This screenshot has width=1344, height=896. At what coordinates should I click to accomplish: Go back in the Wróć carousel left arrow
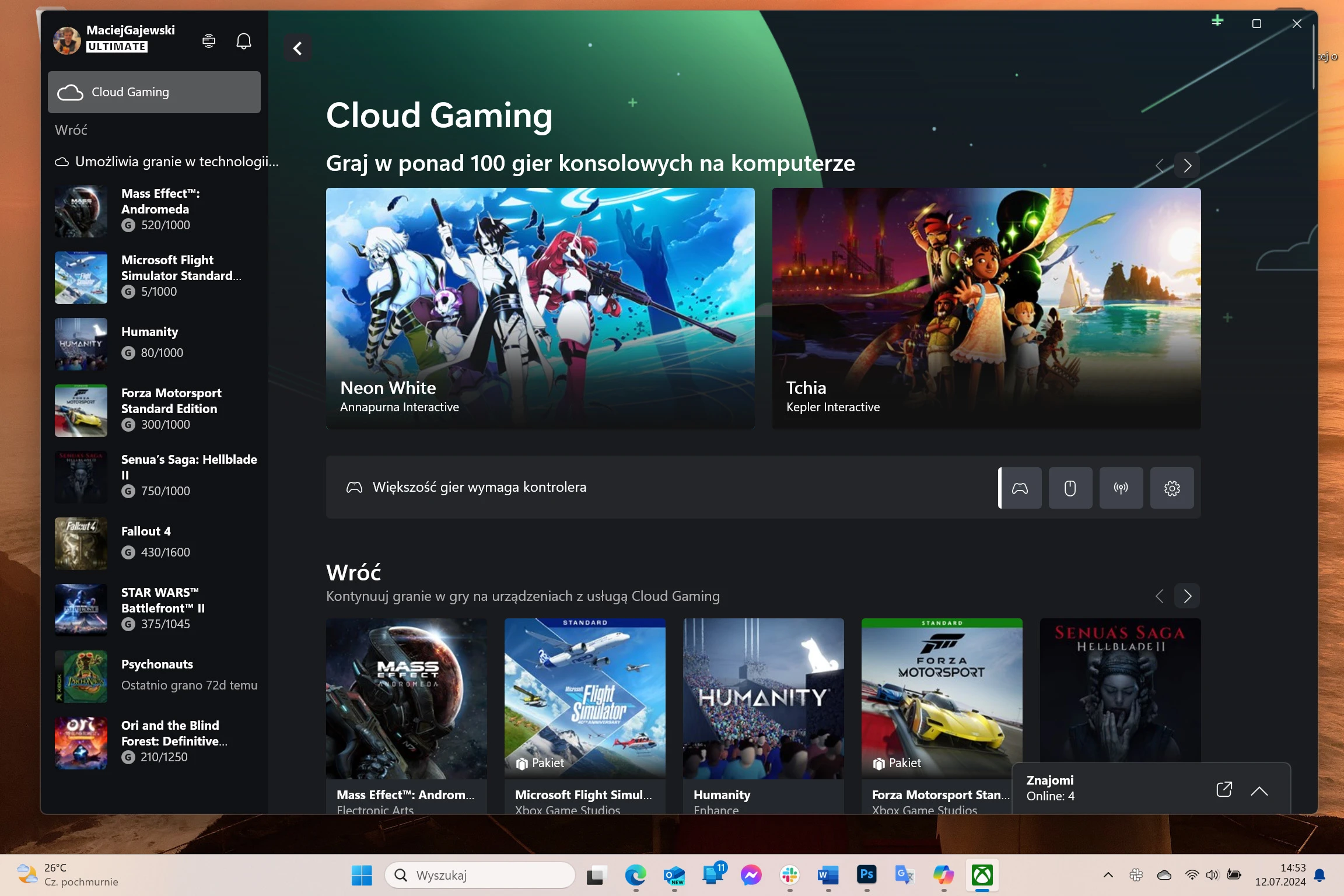tap(1160, 596)
